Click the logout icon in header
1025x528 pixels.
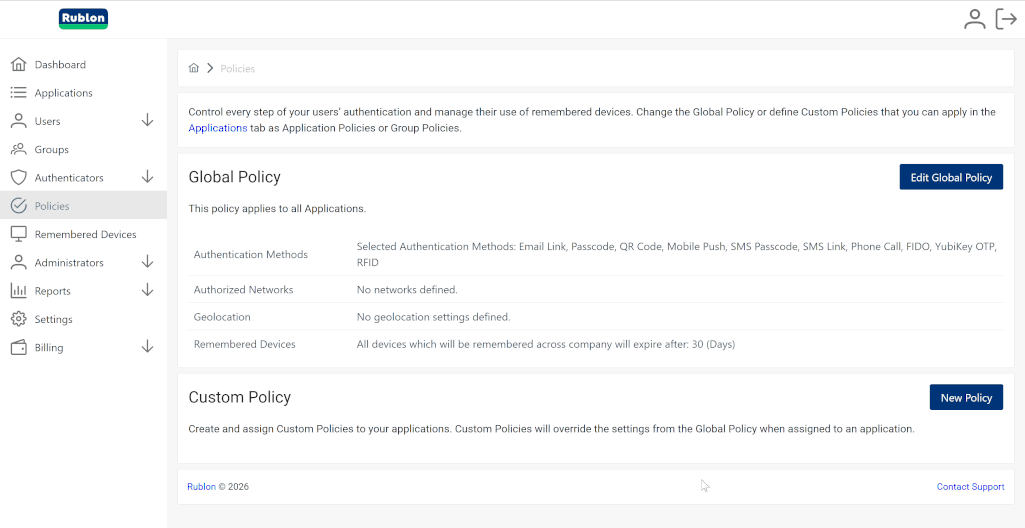point(1006,19)
